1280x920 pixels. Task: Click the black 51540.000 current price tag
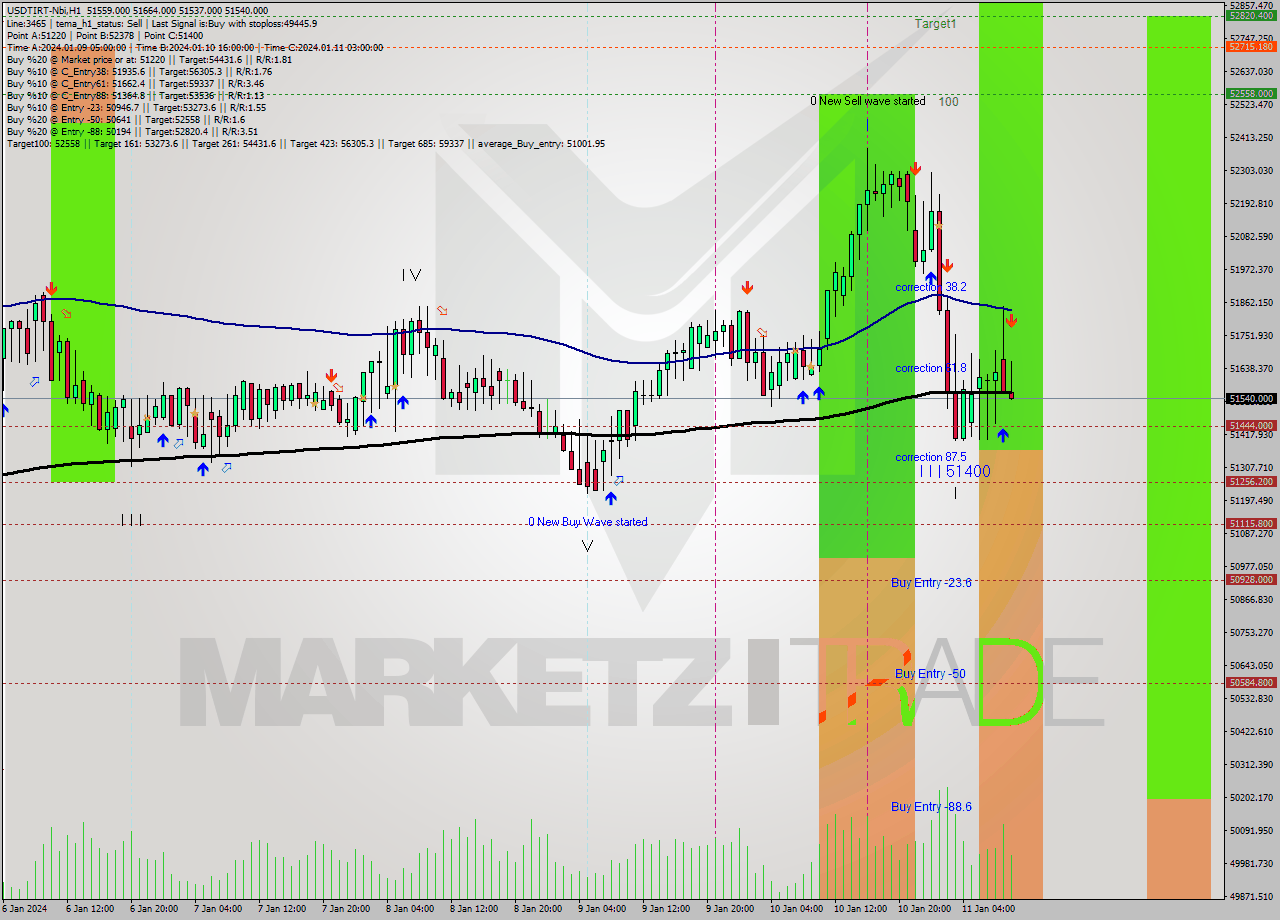tap(1251, 398)
